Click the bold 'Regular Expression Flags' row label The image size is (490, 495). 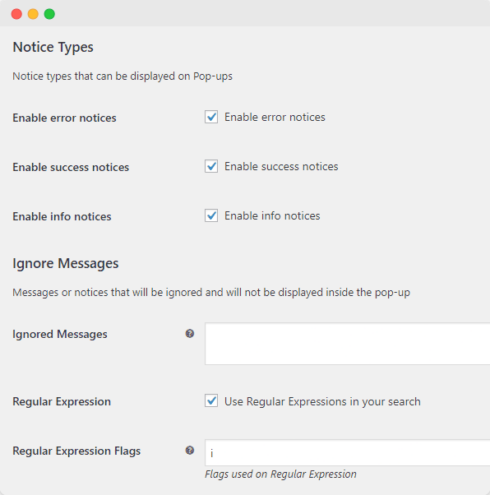point(77,451)
